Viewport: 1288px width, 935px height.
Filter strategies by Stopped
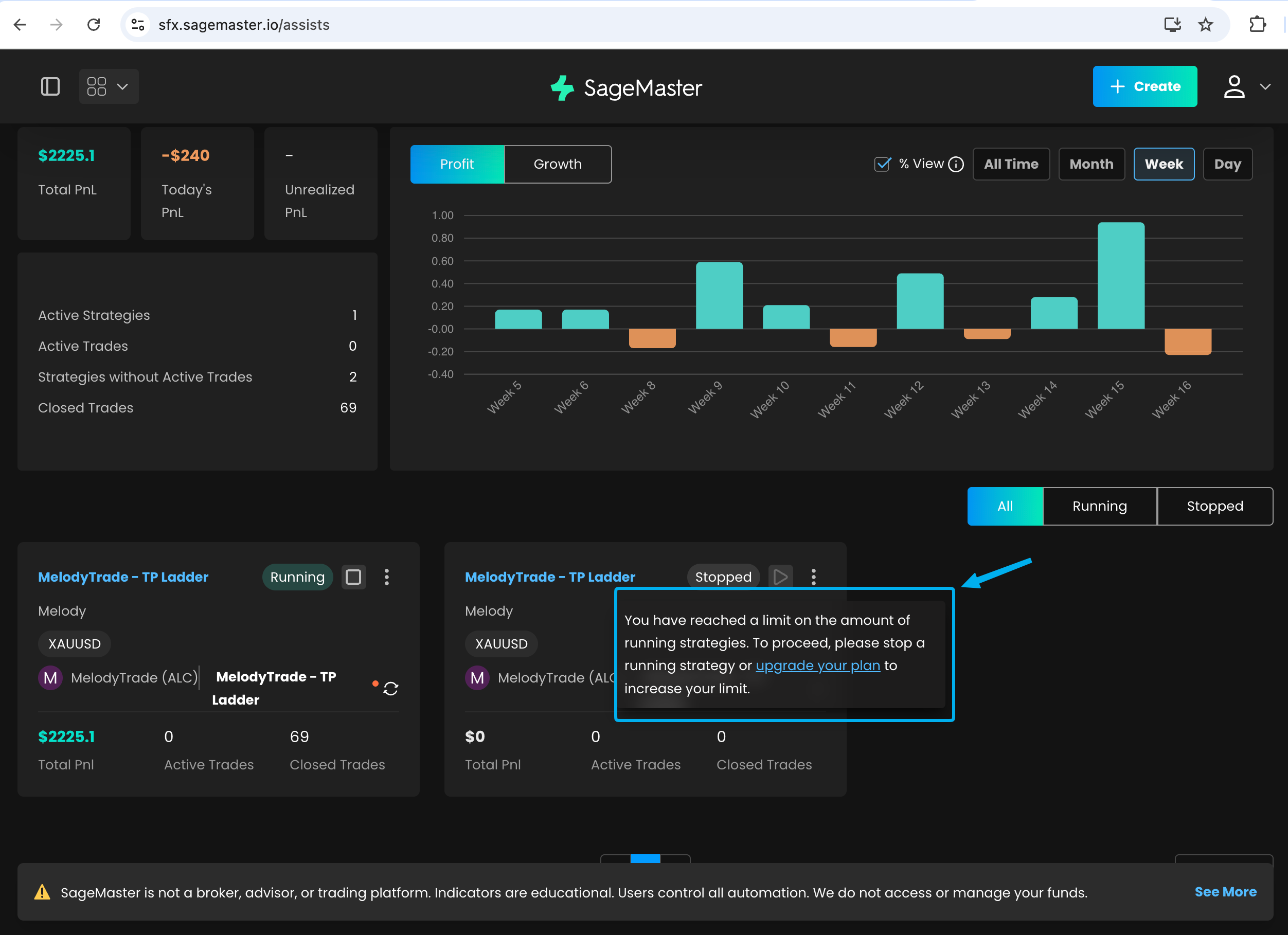(x=1214, y=506)
